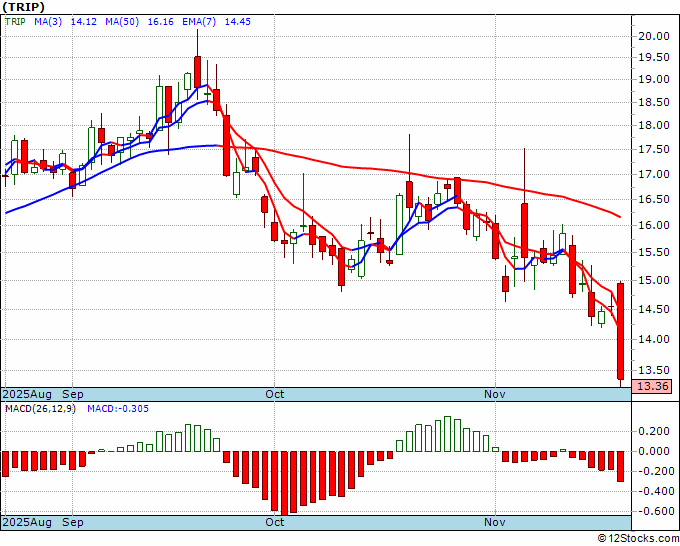Click the 16.00 price axis label
Image resolution: width=680 pixels, height=546 pixels.
654,226
